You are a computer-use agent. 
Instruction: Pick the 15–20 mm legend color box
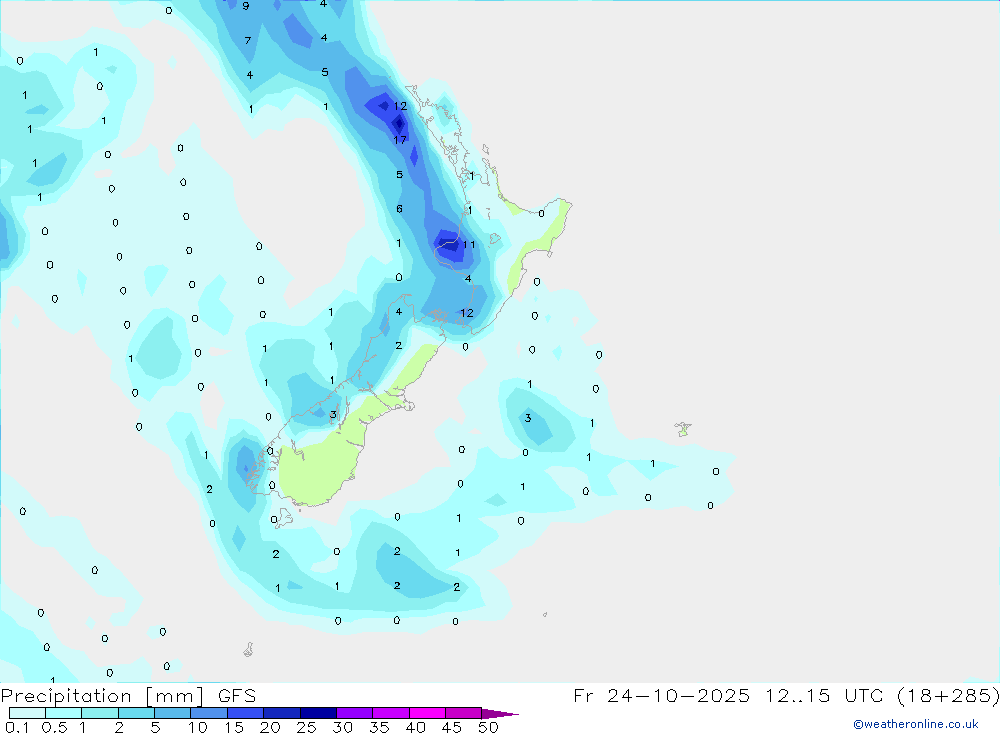246,713
